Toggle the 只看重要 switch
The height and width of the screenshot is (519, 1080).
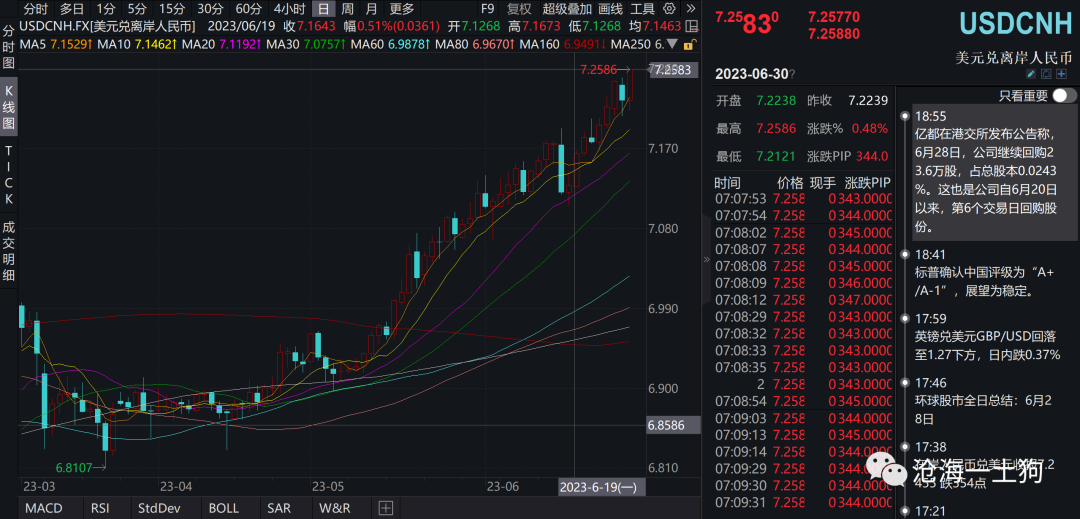(x=1064, y=96)
